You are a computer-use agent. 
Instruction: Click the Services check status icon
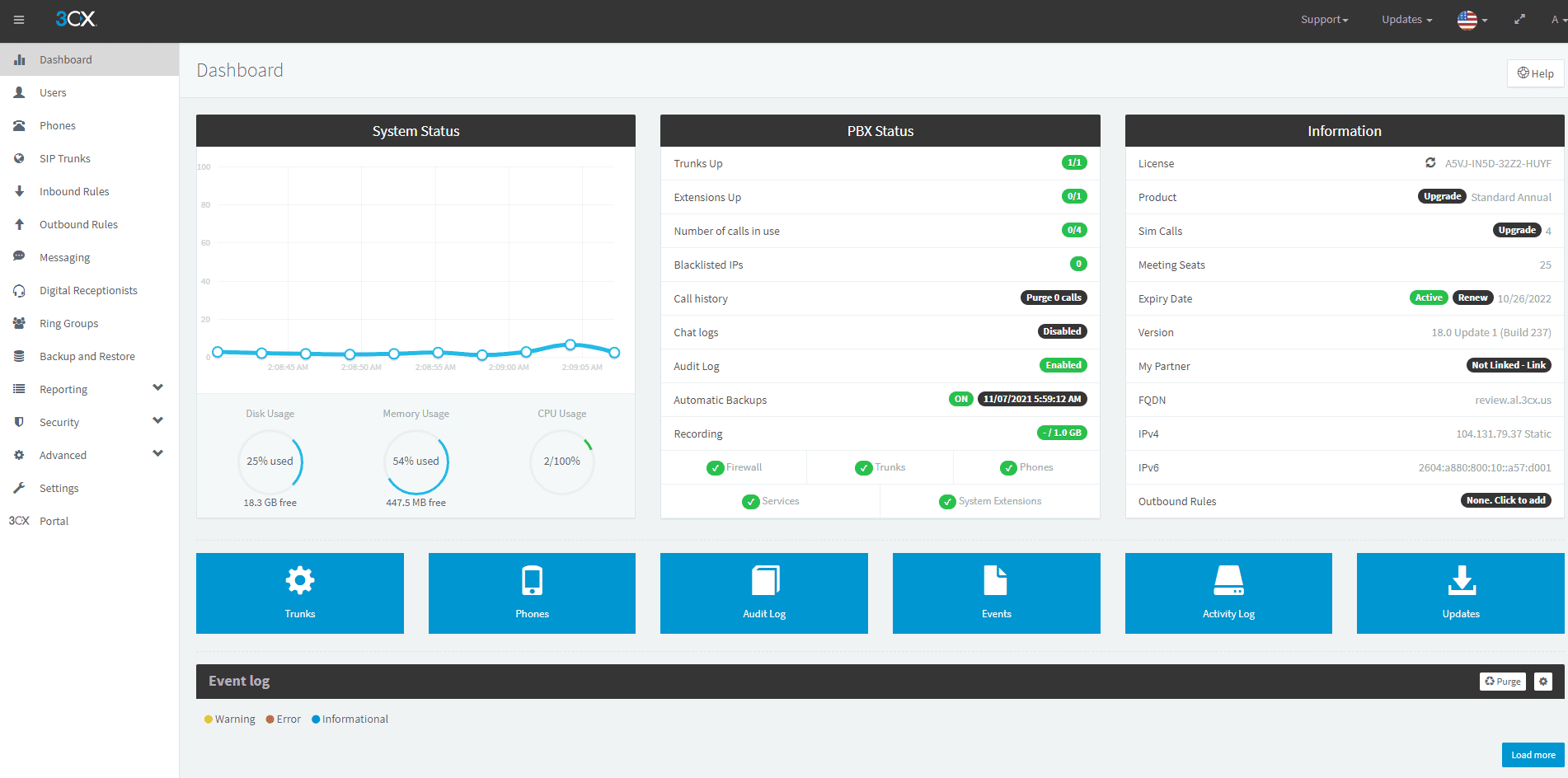click(750, 502)
